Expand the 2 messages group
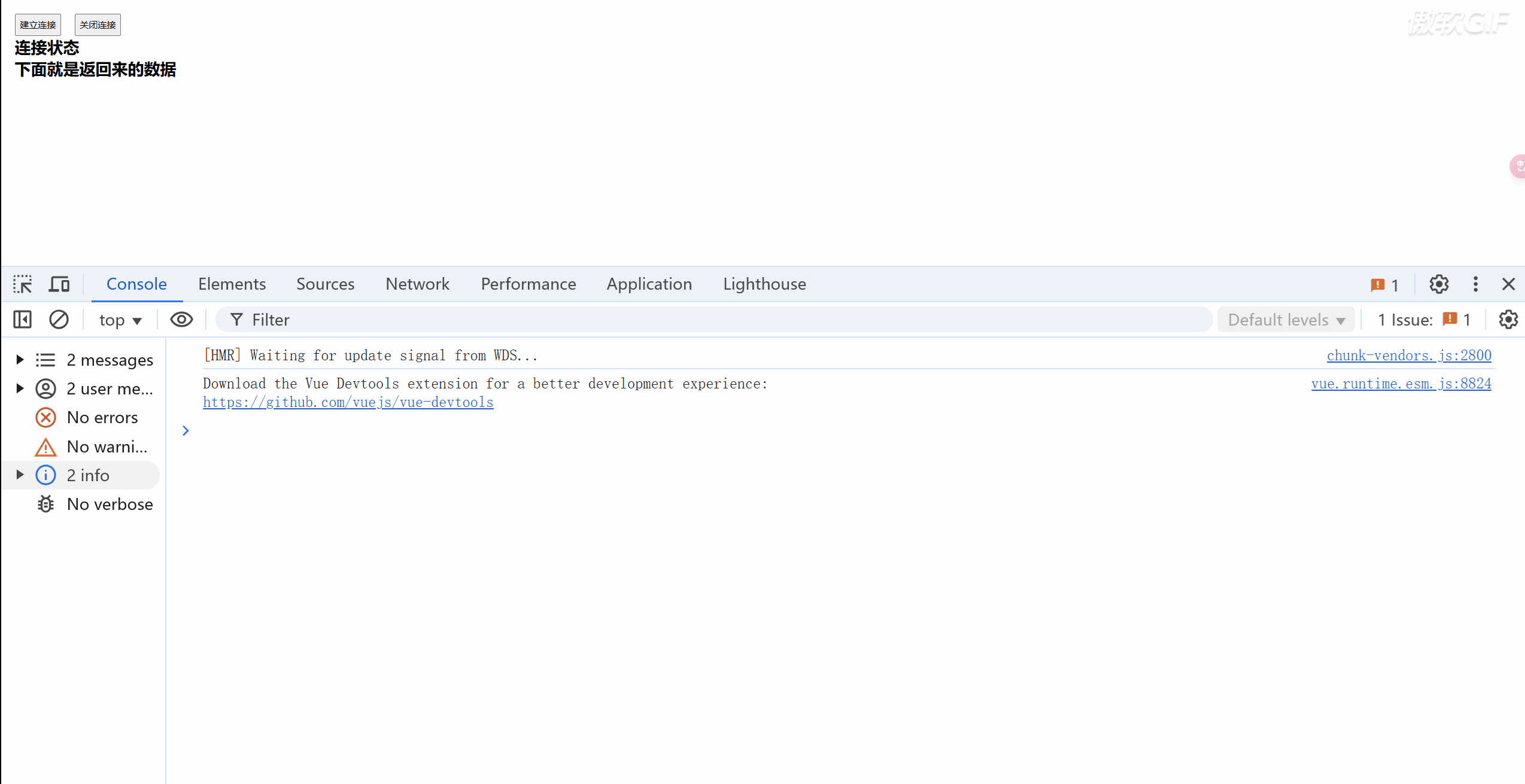 (20, 360)
